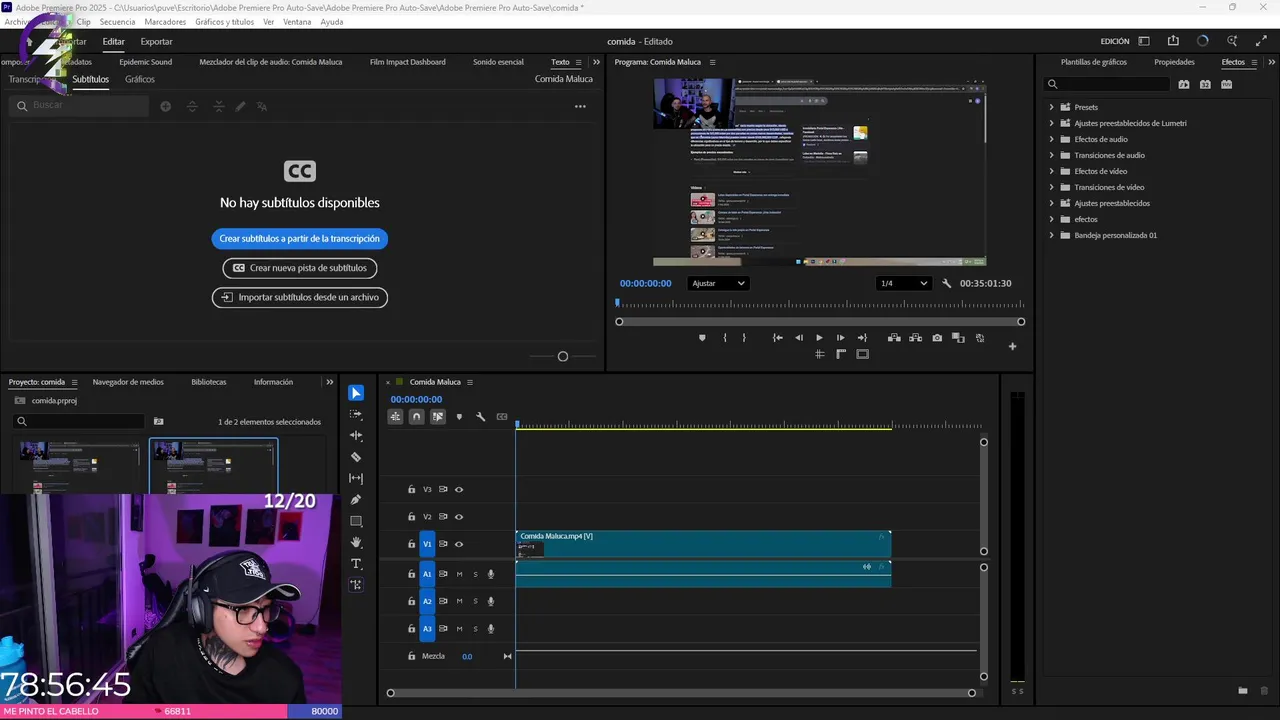This screenshot has width=1280, height=720.
Task: Click Mark Out brace button
Action: pyautogui.click(x=744, y=338)
